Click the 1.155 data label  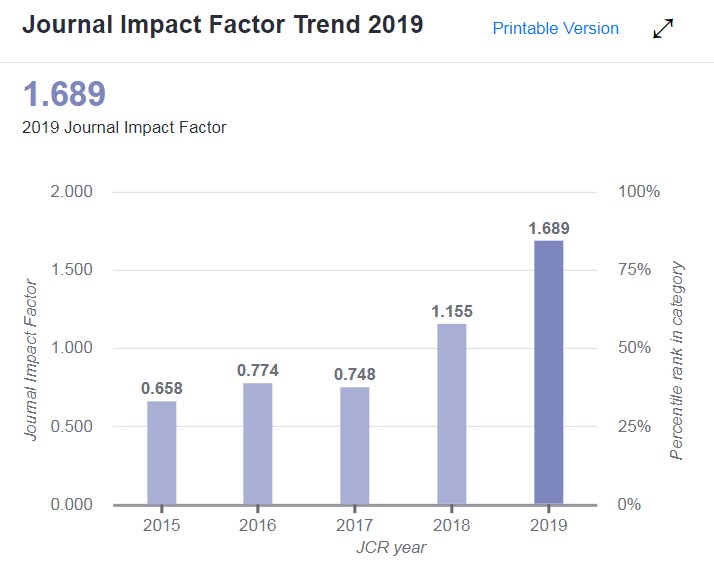[x=452, y=311]
